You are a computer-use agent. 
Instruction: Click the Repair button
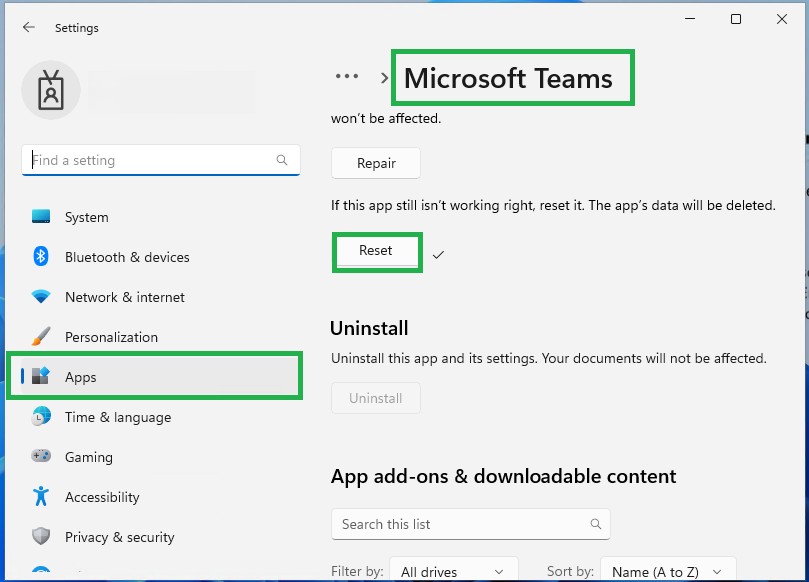(x=376, y=163)
